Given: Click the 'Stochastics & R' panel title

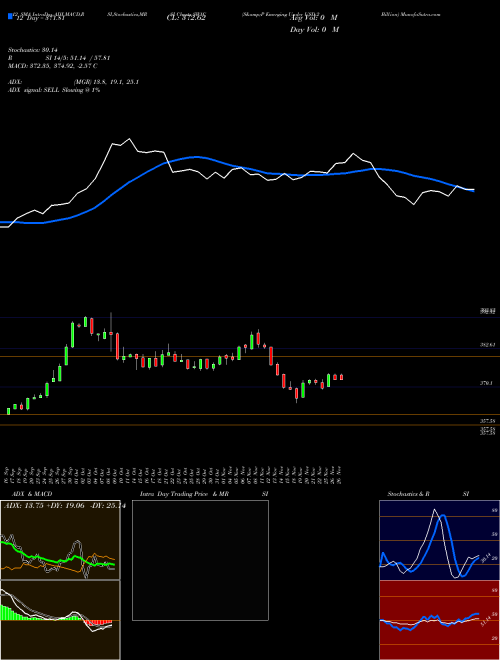Looking at the screenshot, I should tap(409, 494).
